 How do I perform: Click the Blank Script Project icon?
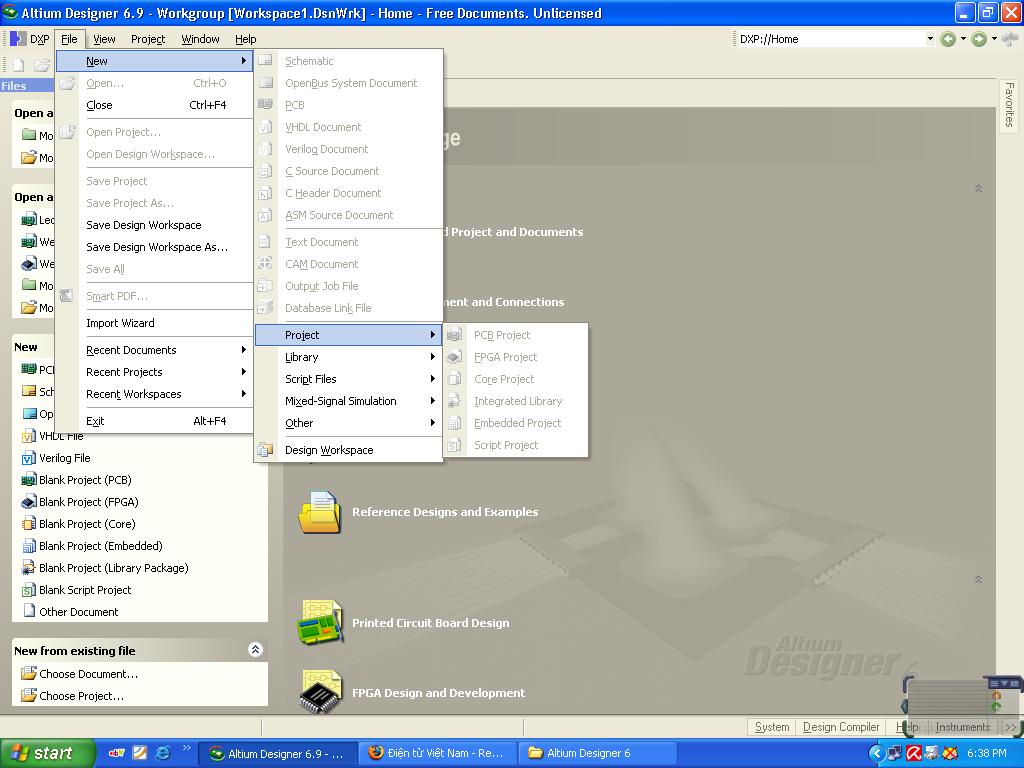tap(29, 590)
